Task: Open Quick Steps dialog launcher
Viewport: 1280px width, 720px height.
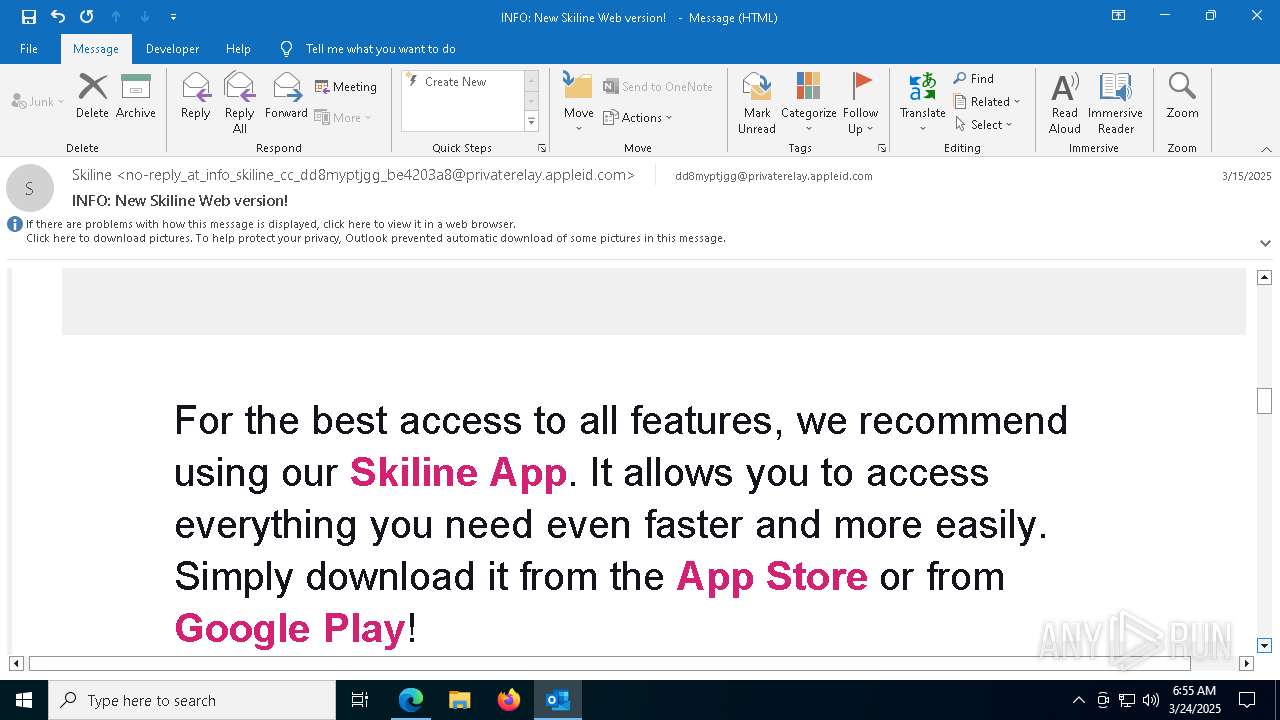Action: point(542,148)
